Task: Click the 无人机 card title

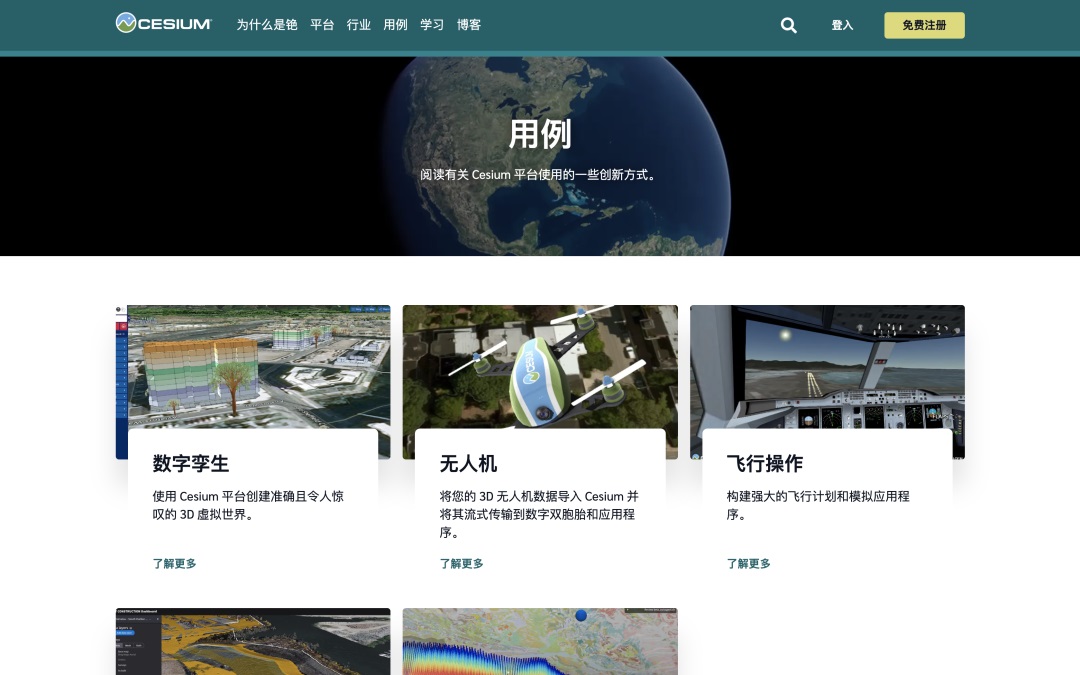Action: tap(468, 464)
